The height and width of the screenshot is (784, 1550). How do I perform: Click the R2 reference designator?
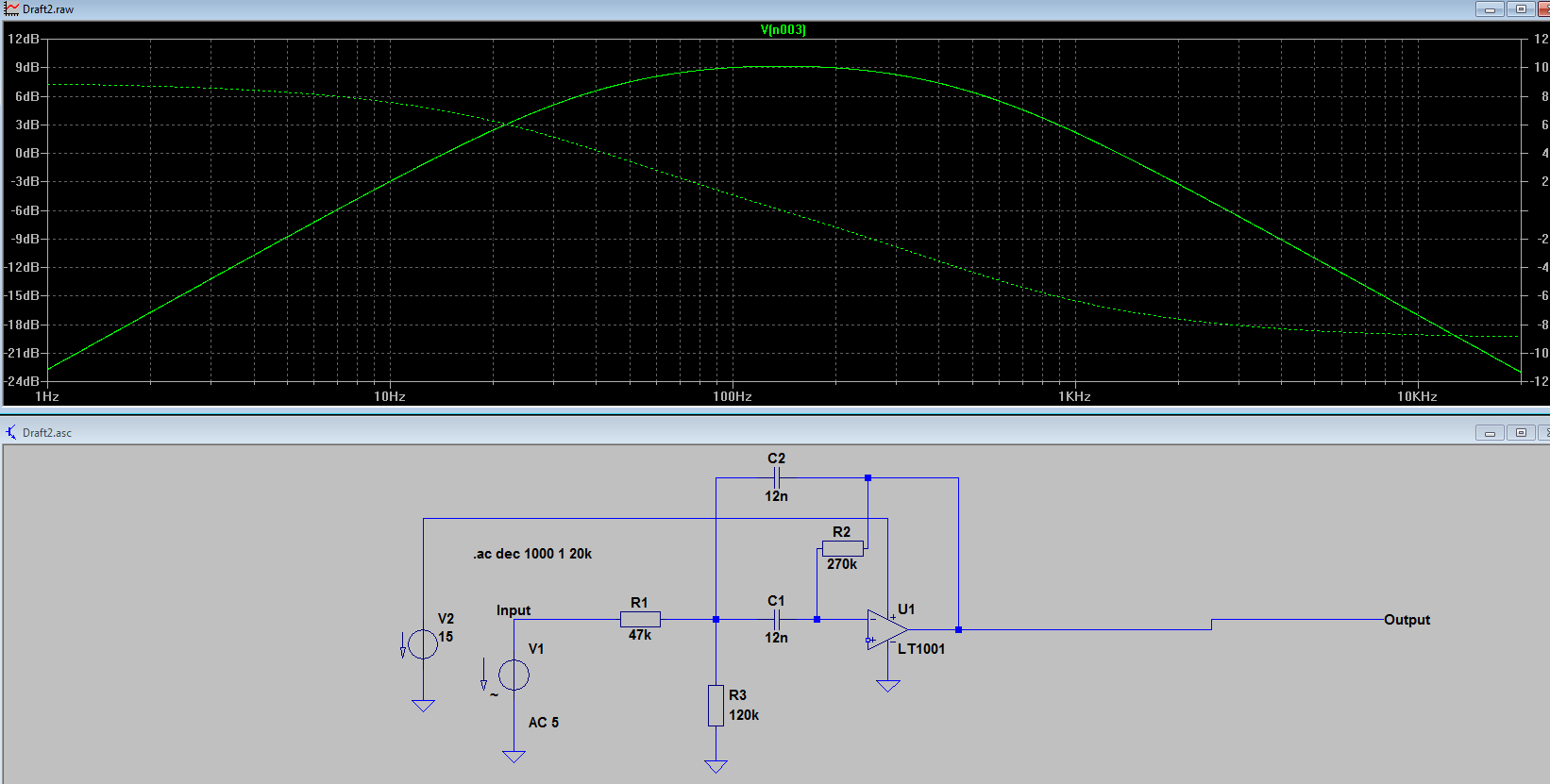(x=841, y=532)
